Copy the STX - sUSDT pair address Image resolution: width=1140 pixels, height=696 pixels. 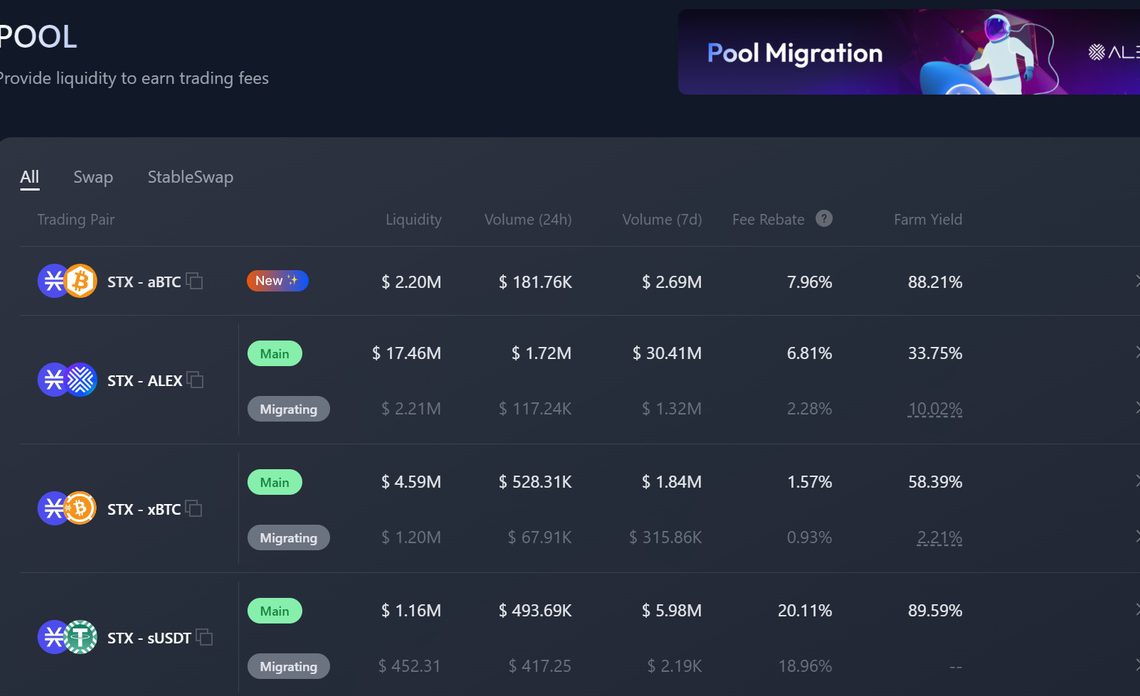click(x=204, y=637)
